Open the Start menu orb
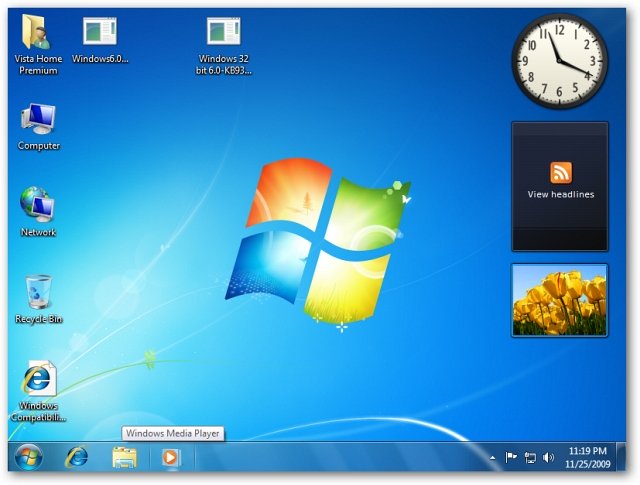The width and height of the screenshot is (640, 485). click(29, 457)
